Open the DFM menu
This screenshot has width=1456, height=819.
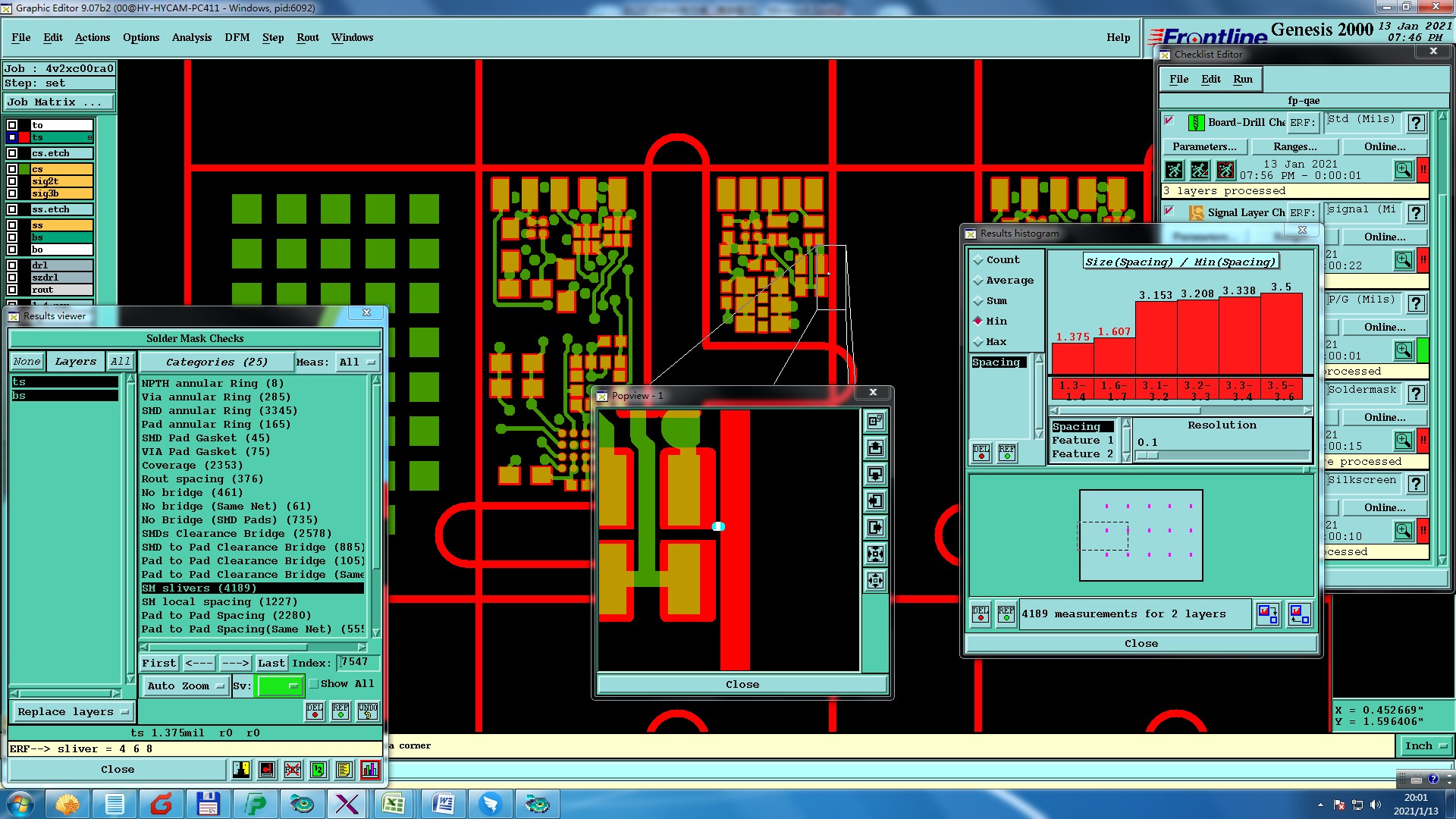tap(237, 37)
